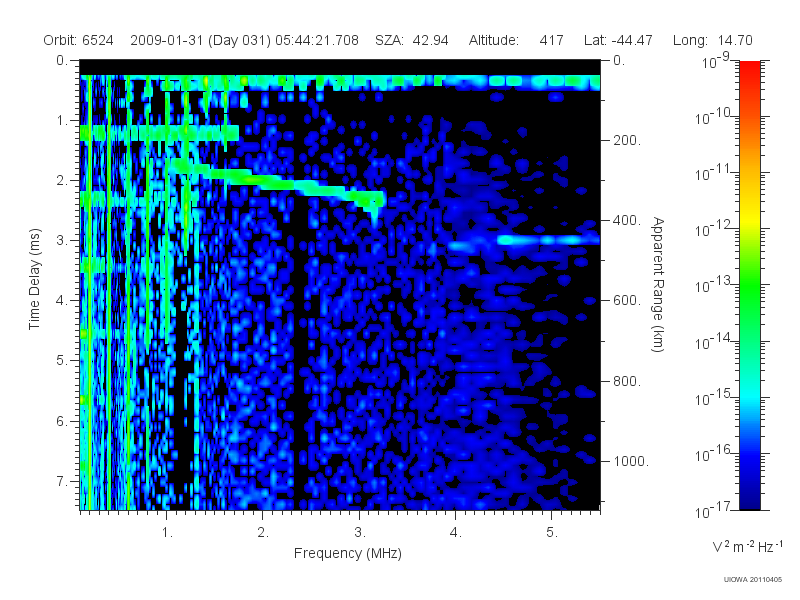Viewport: 800px width, 600px height.
Task: Click the 3. tick on frequency axis
Action: [x=360, y=532]
